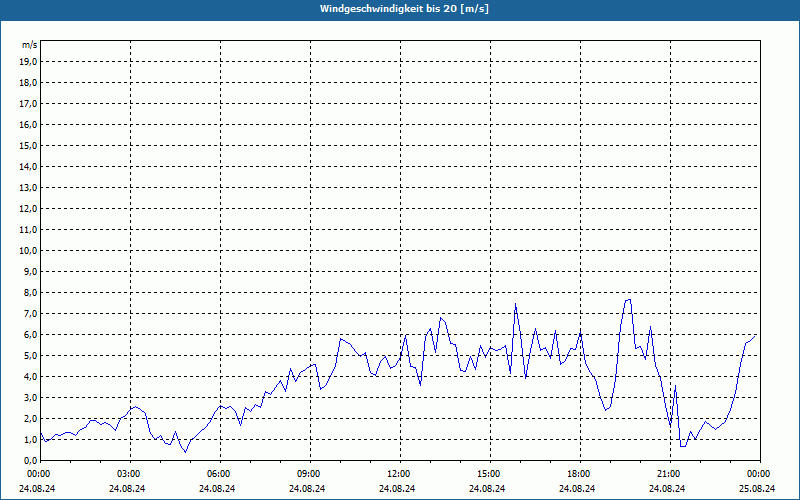
Task: Click the 03:00 time label
Action: coord(129,474)
